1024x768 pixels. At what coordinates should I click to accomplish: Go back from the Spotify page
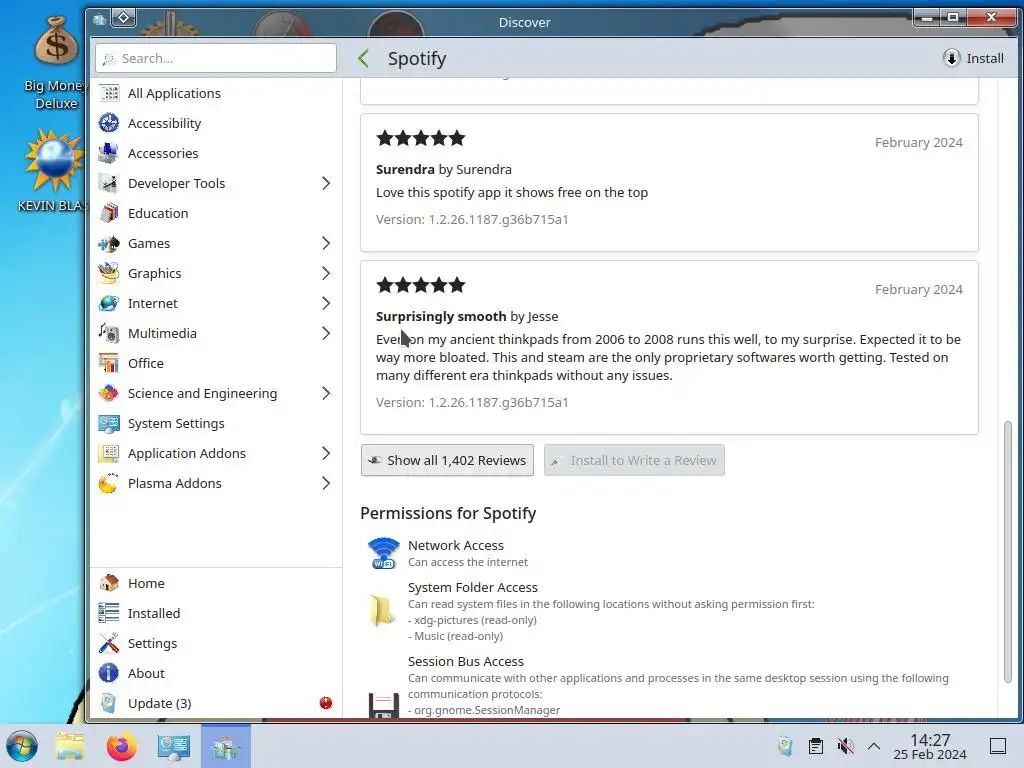(x=364, y=58)
